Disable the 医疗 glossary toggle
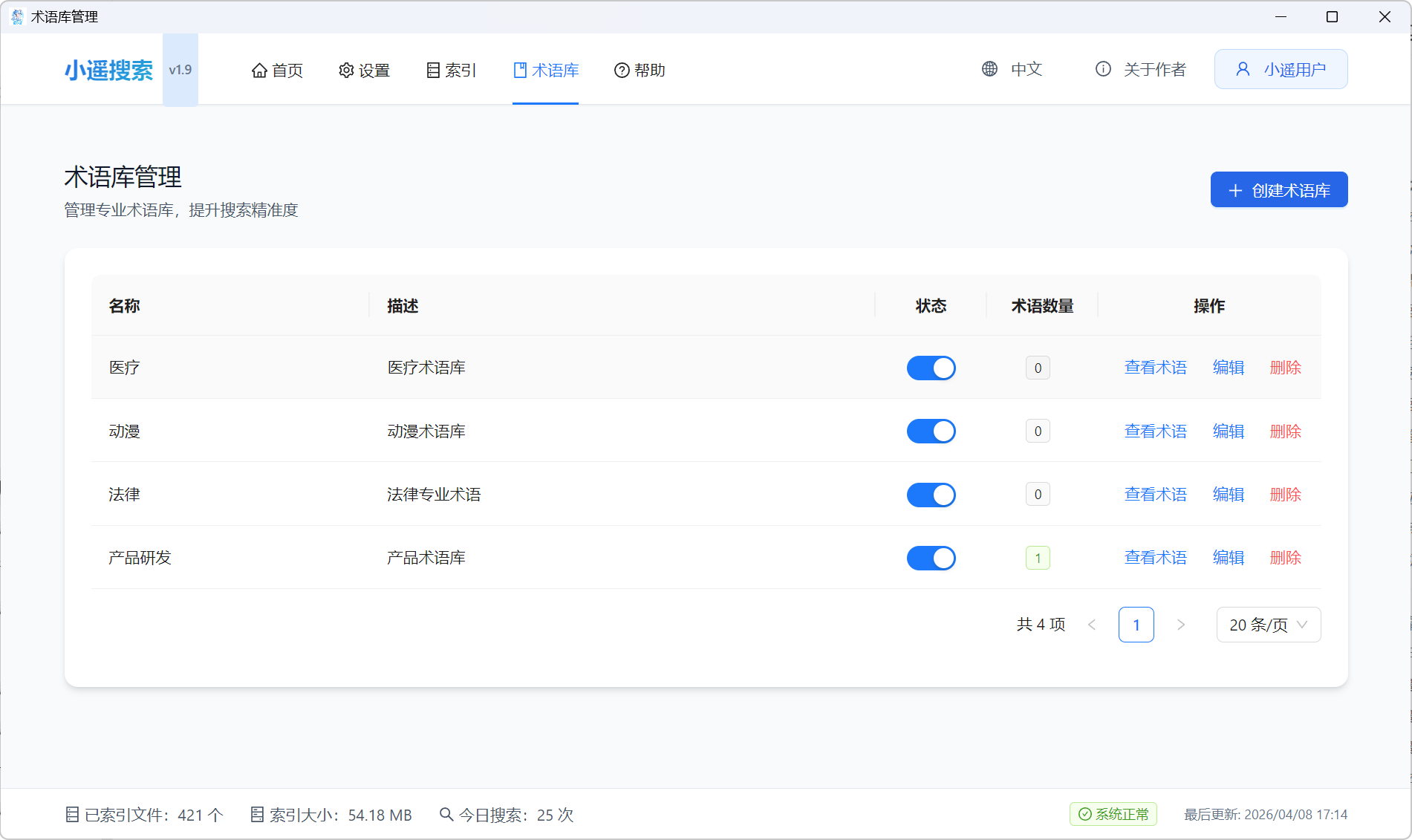Image resolution: width=1412 pixels, height=840 pixels. tap(931, 368)
